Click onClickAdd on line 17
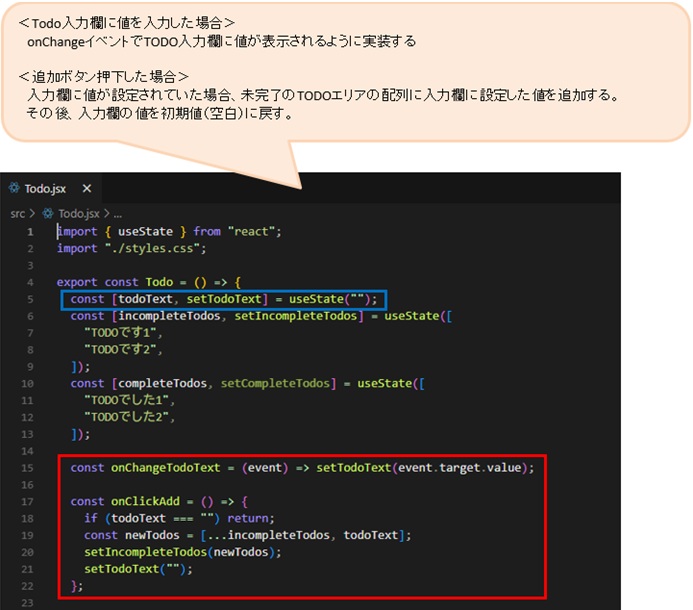This screenshot has height=610, width=693. pos(145,502)
